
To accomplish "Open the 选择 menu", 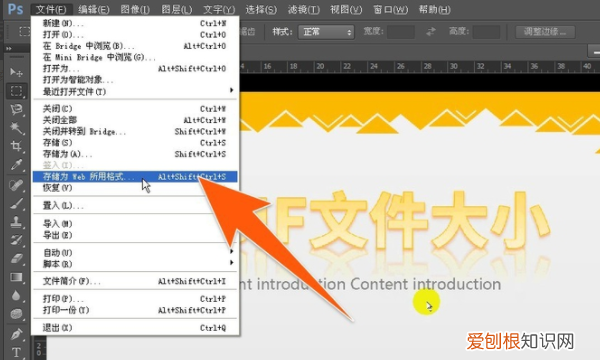I will click(261, 9).
